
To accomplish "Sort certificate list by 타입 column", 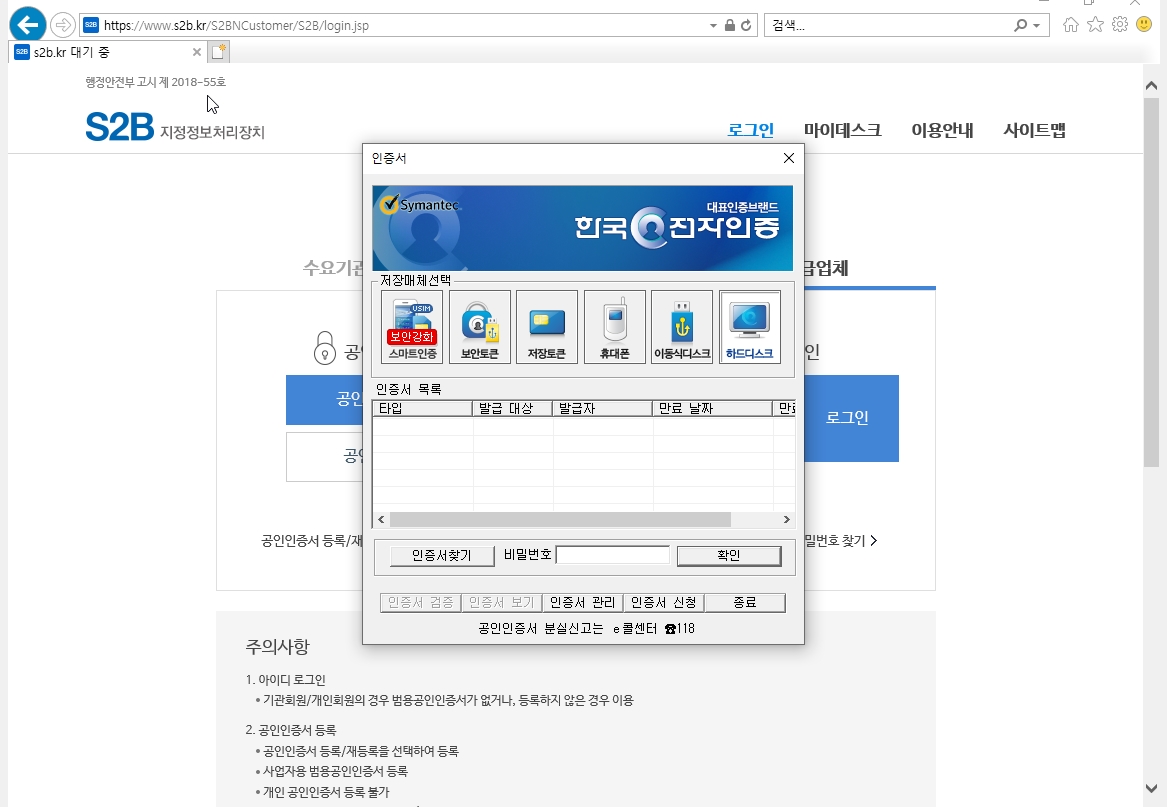I will pos(423,408).
